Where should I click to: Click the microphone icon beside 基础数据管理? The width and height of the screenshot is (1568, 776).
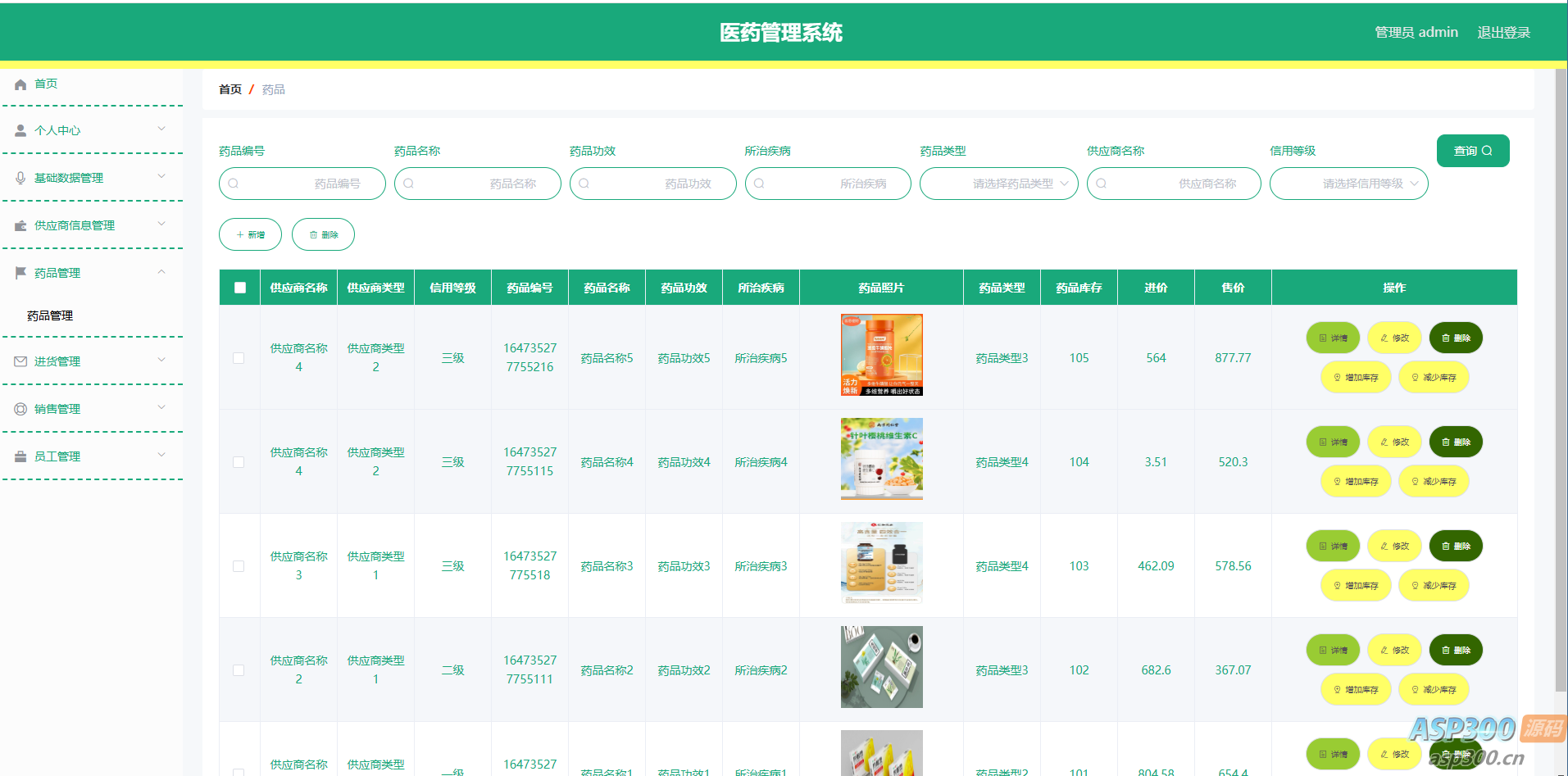[20, 178]
